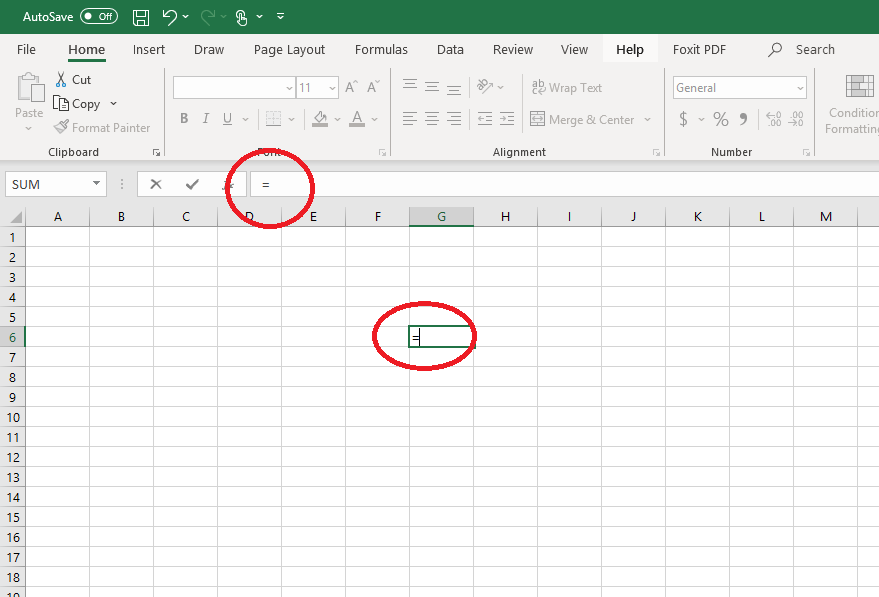Click the Increase Font Size icon
This screenshot has width=879, height=597.
click(351, 88)
